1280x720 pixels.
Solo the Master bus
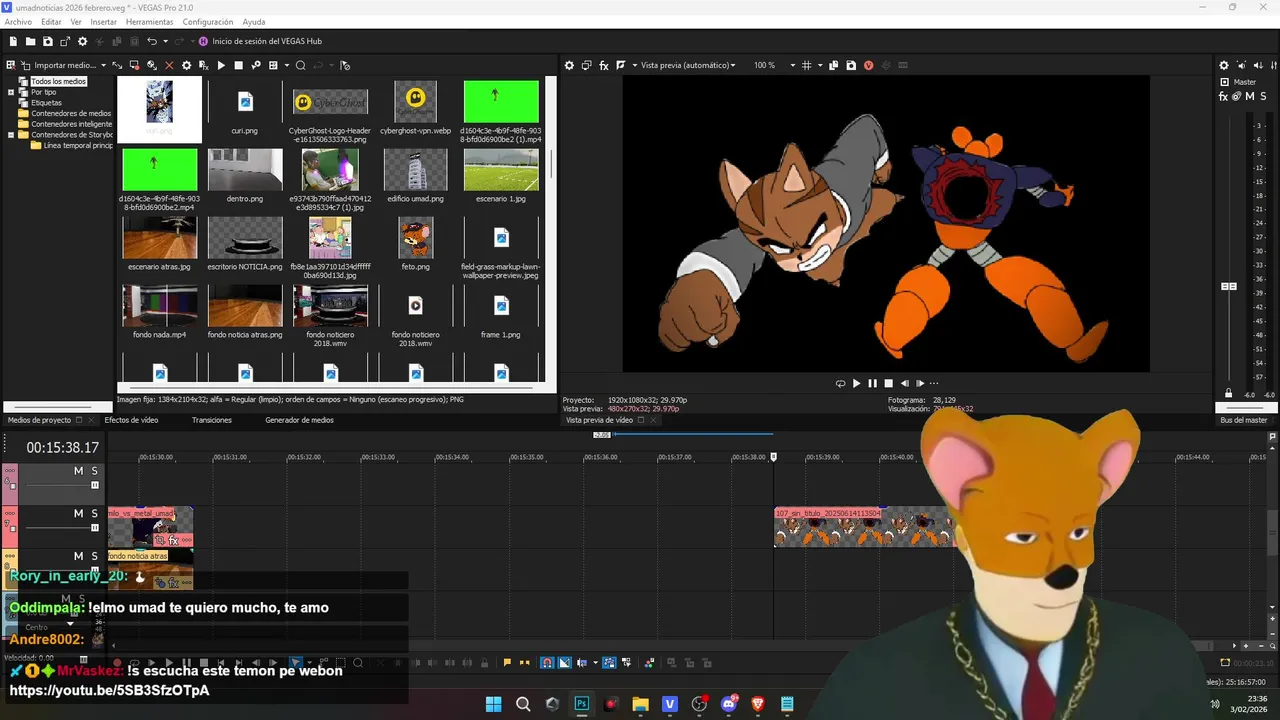tap(1264, 96)
